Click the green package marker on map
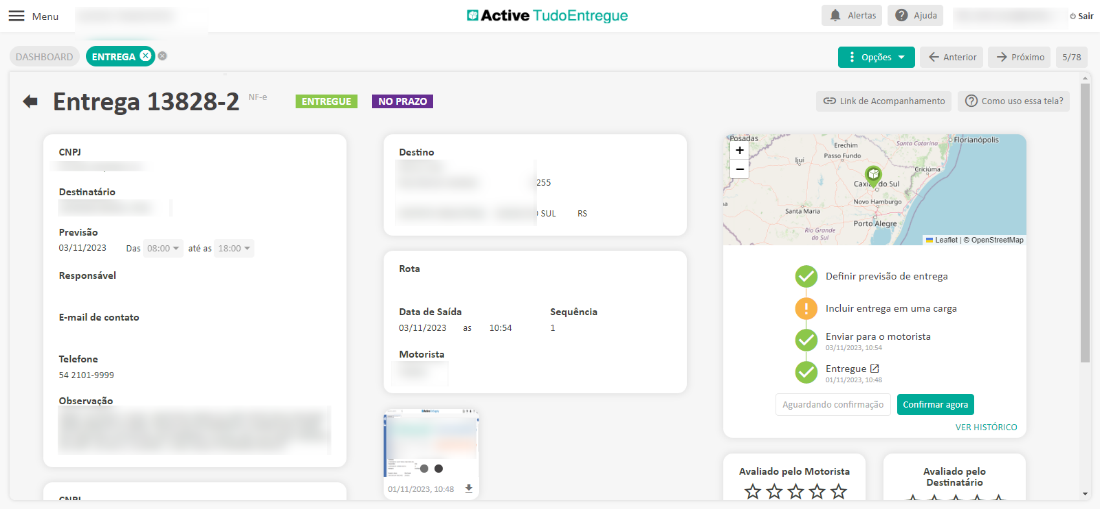This screenshot has height=509, width=1100. [873, 175]
